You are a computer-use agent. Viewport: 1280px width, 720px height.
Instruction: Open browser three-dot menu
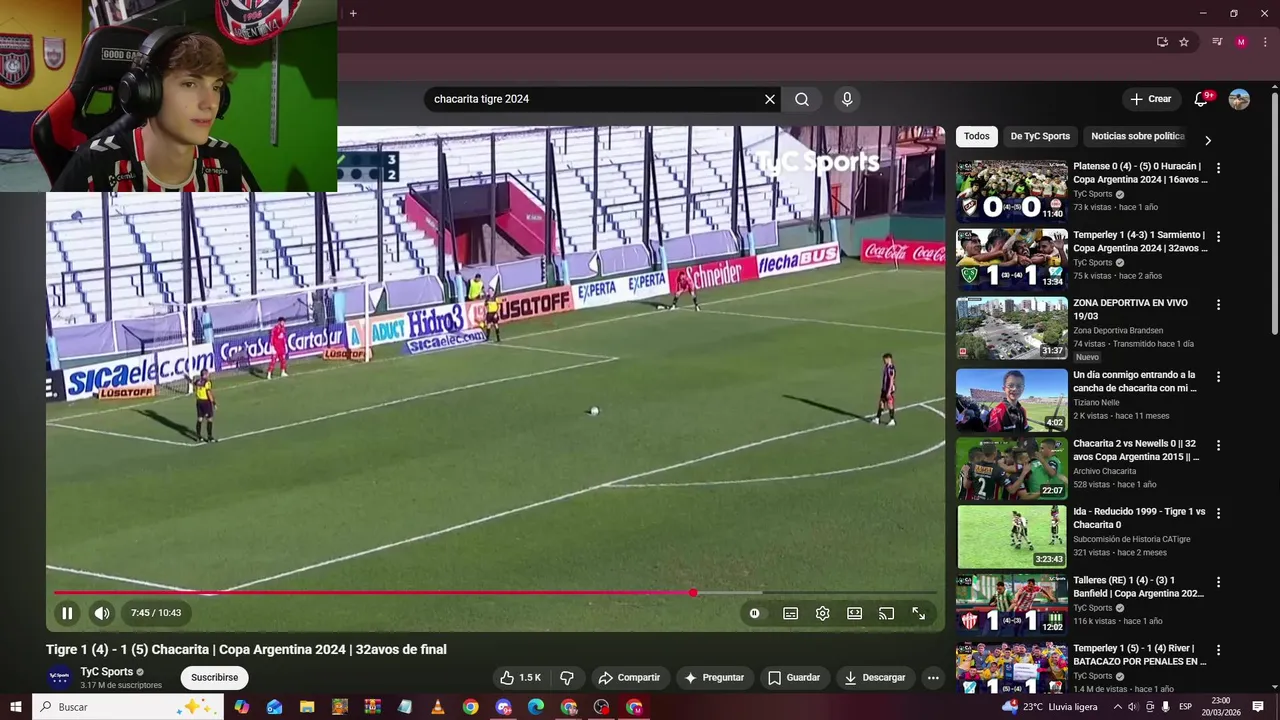(1265, 42)
